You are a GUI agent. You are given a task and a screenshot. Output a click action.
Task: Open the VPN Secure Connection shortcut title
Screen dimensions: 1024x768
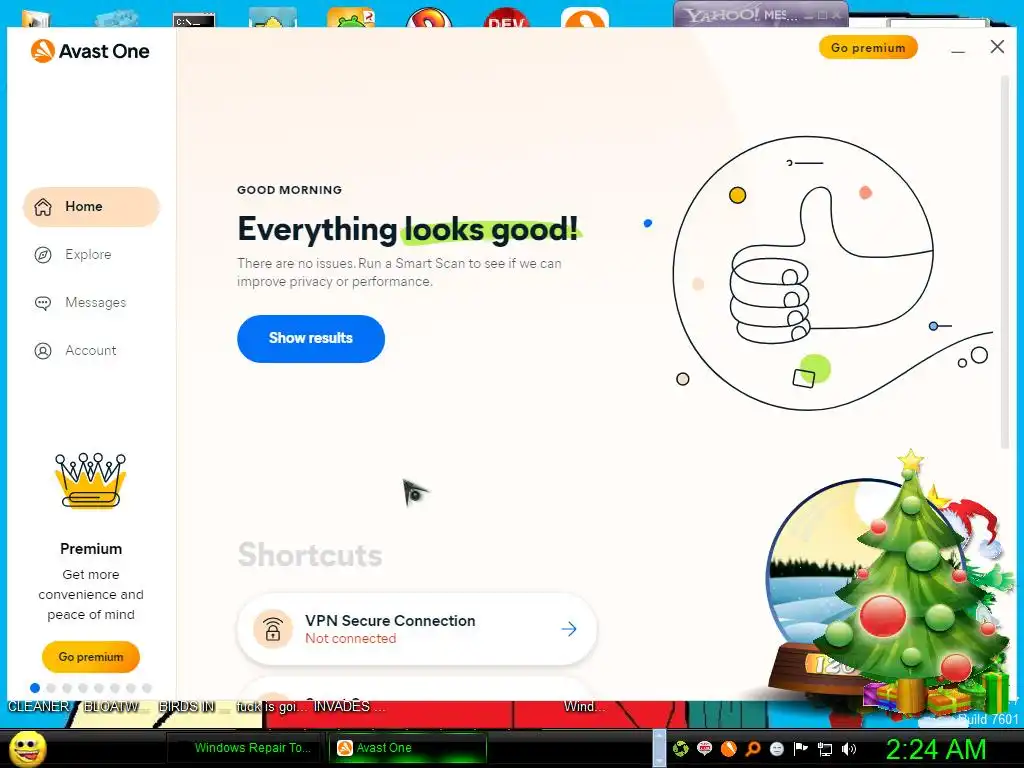[390, 621]
